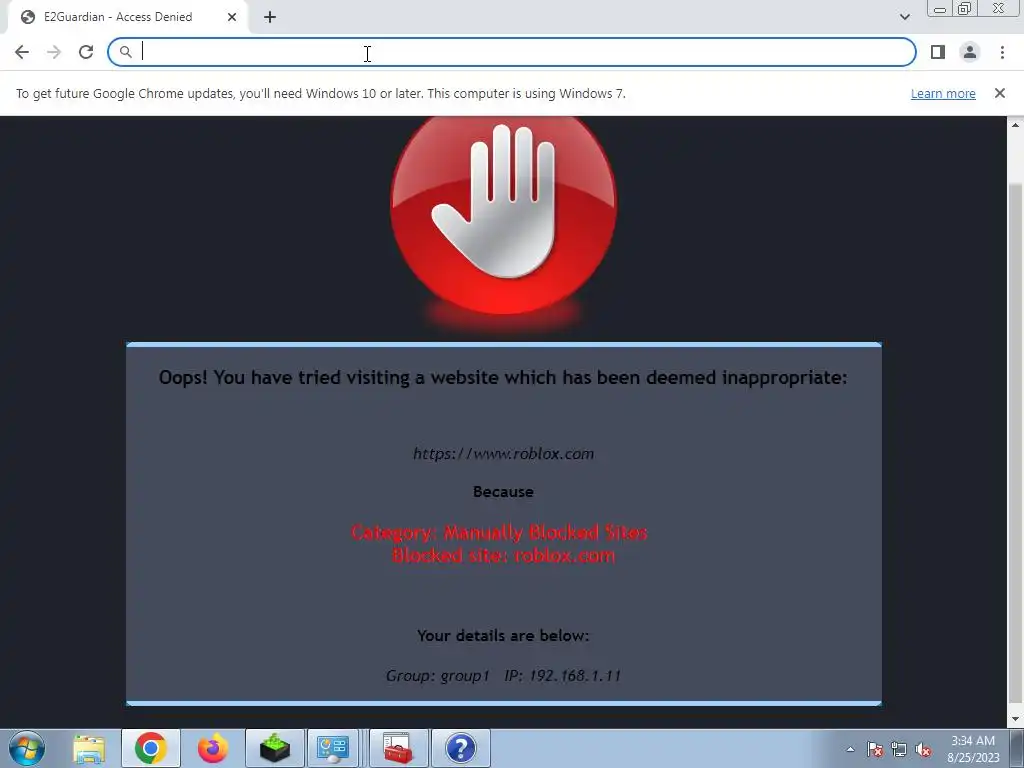Click the 'Group: group1' detail text
The height and width of the screenshot is (768, 1024).
438,675
